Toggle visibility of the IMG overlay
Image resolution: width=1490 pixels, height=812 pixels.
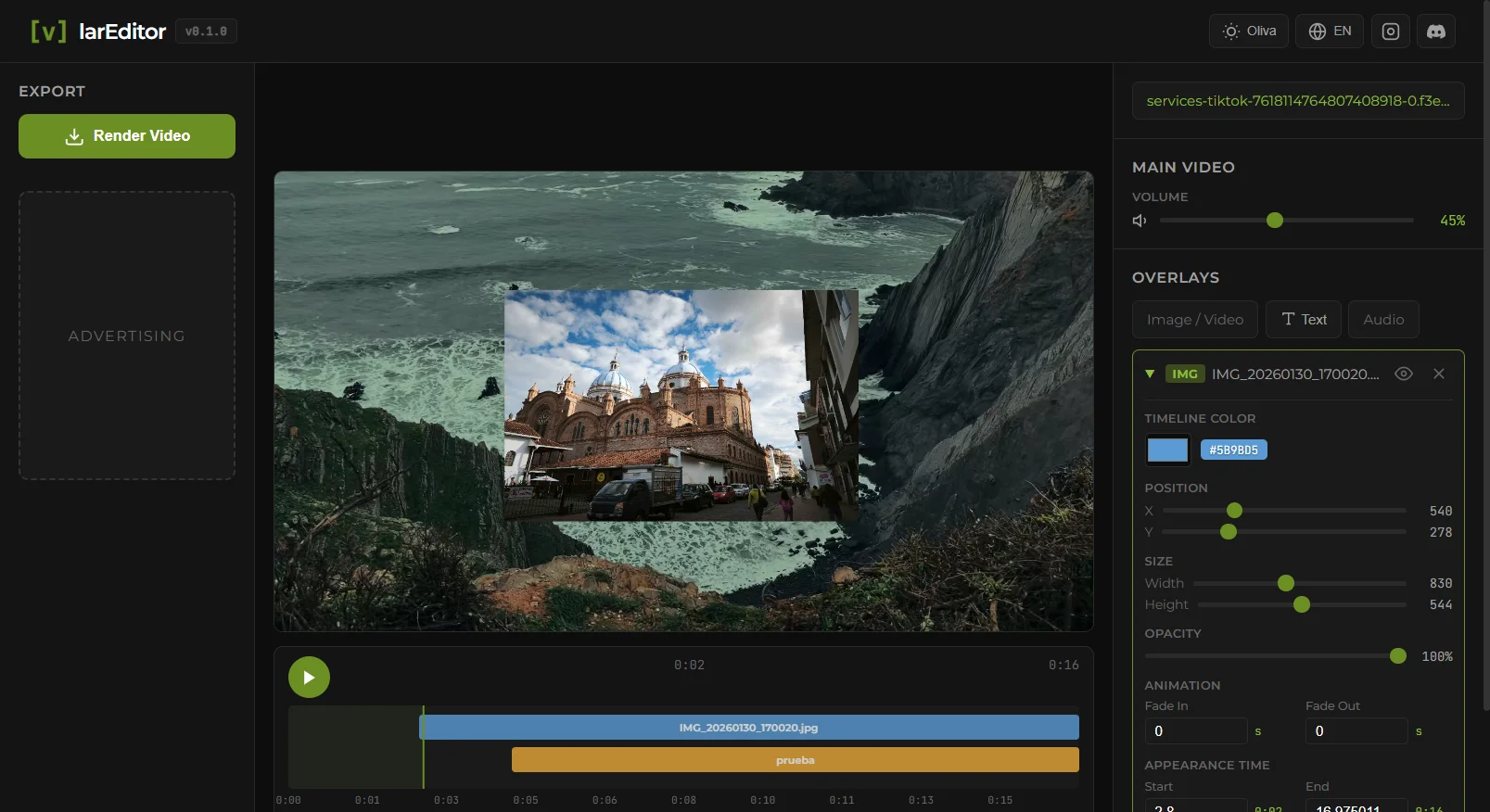tap(1404, 374)
